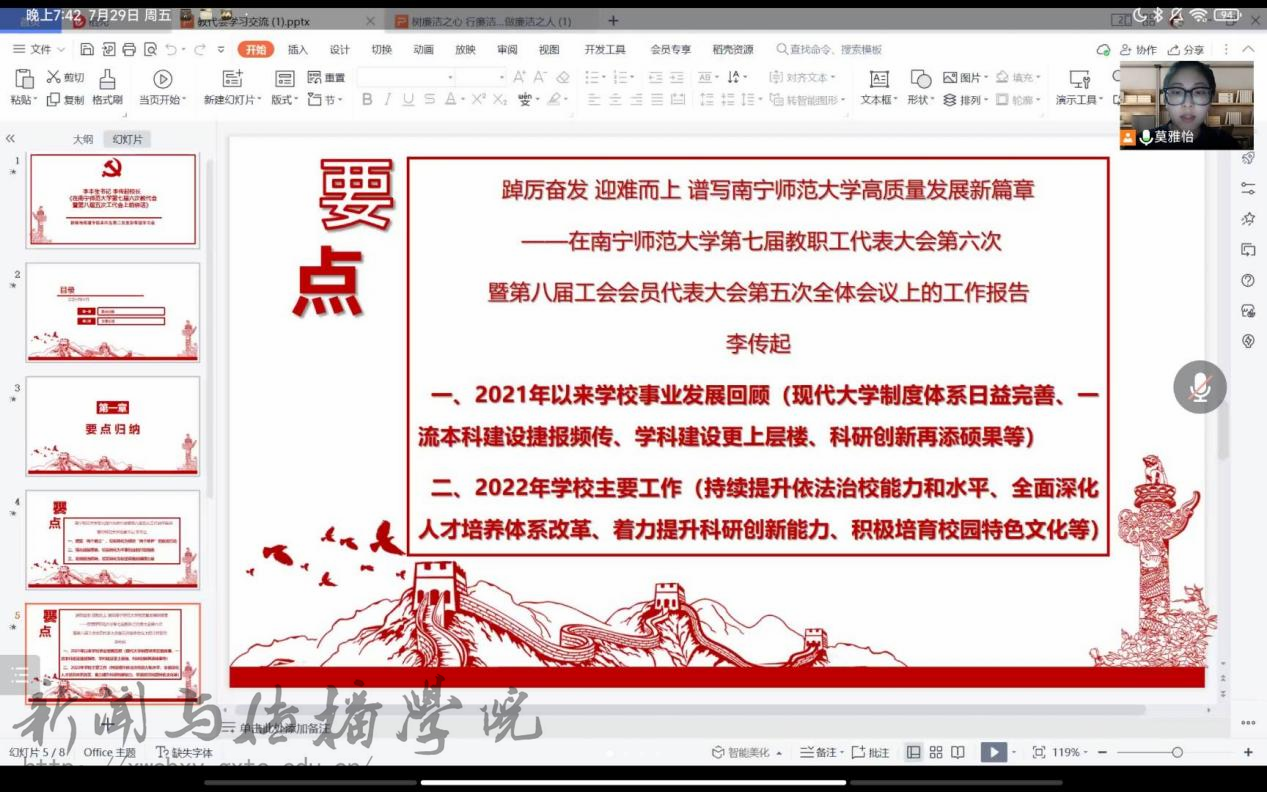Open the 开发工具 Developer Tools tab
This screenshot has height=792, width=1267.
pos(605,49)
